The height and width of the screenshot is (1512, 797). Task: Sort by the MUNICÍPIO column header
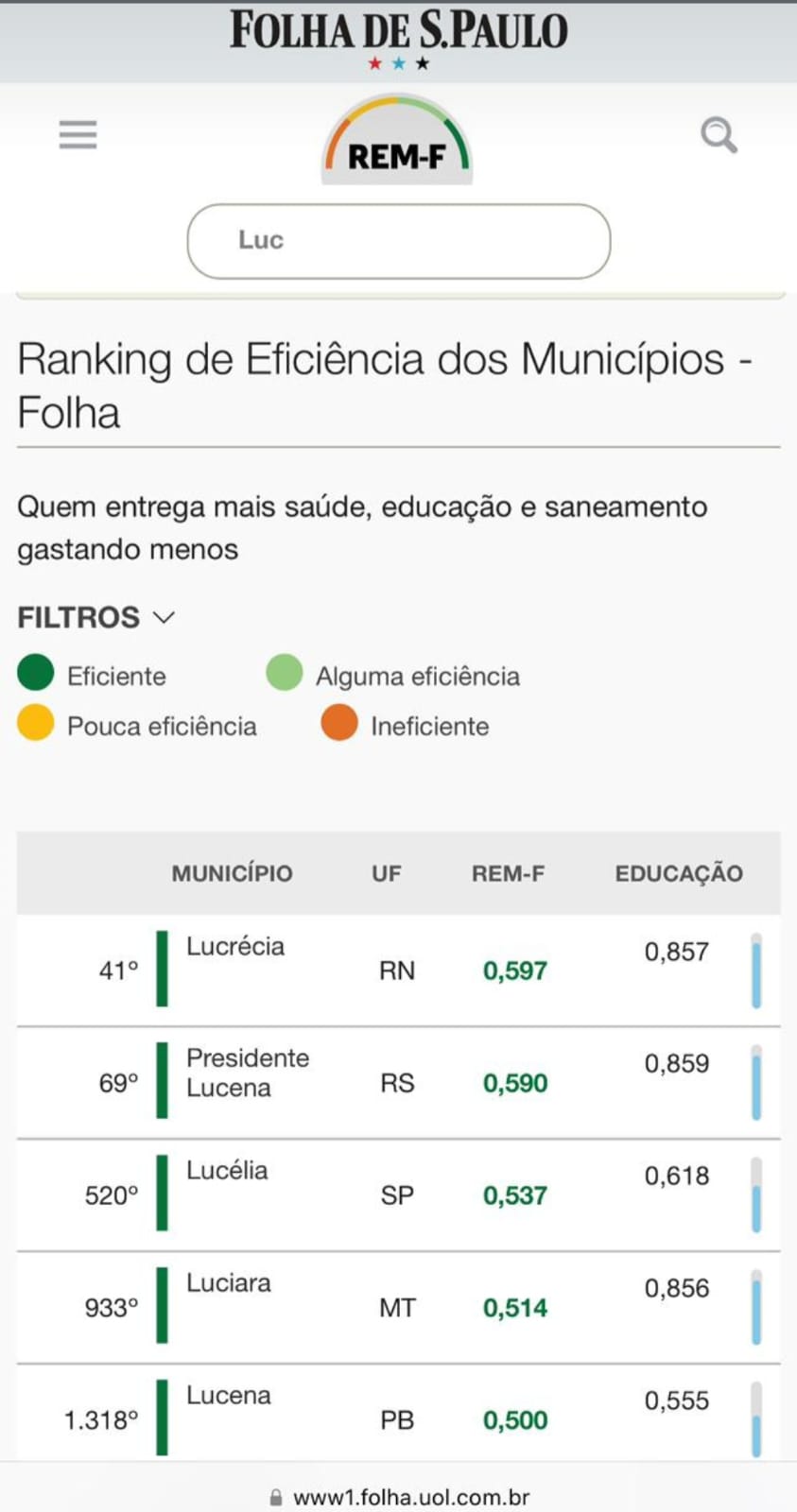pyautogui.click(x=232, y=873)
